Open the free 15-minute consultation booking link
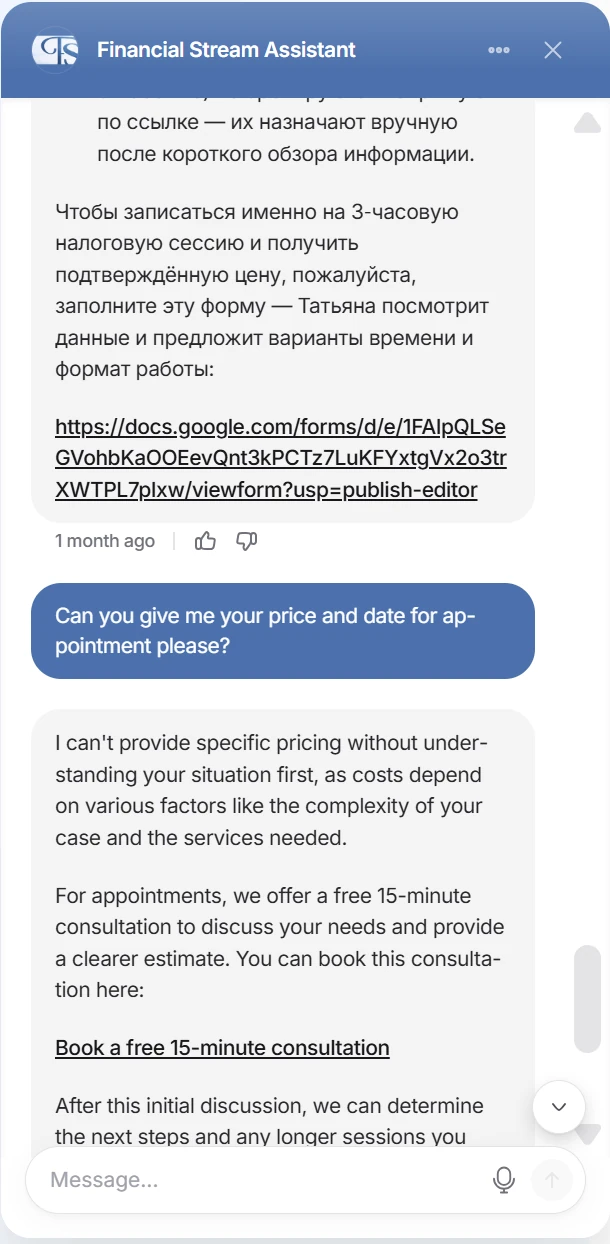610x1244 pixels. [221, 1047]
